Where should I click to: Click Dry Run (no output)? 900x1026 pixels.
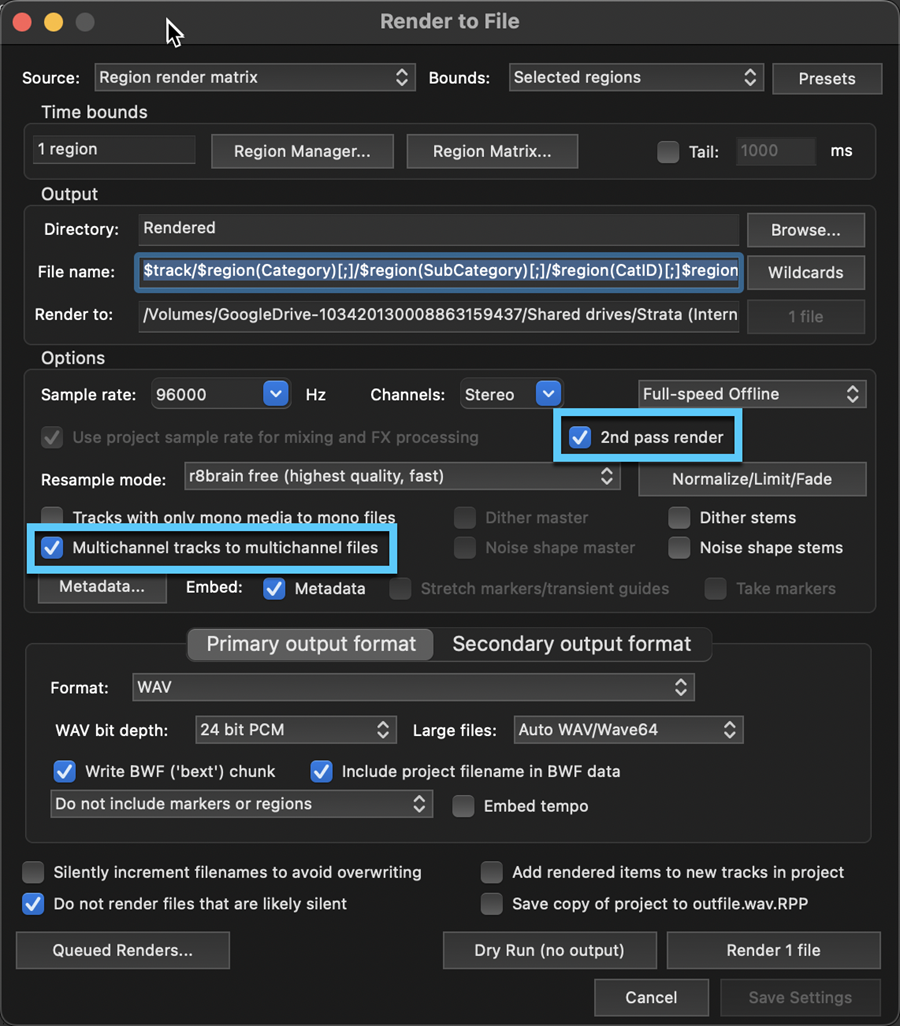point(549,950)
